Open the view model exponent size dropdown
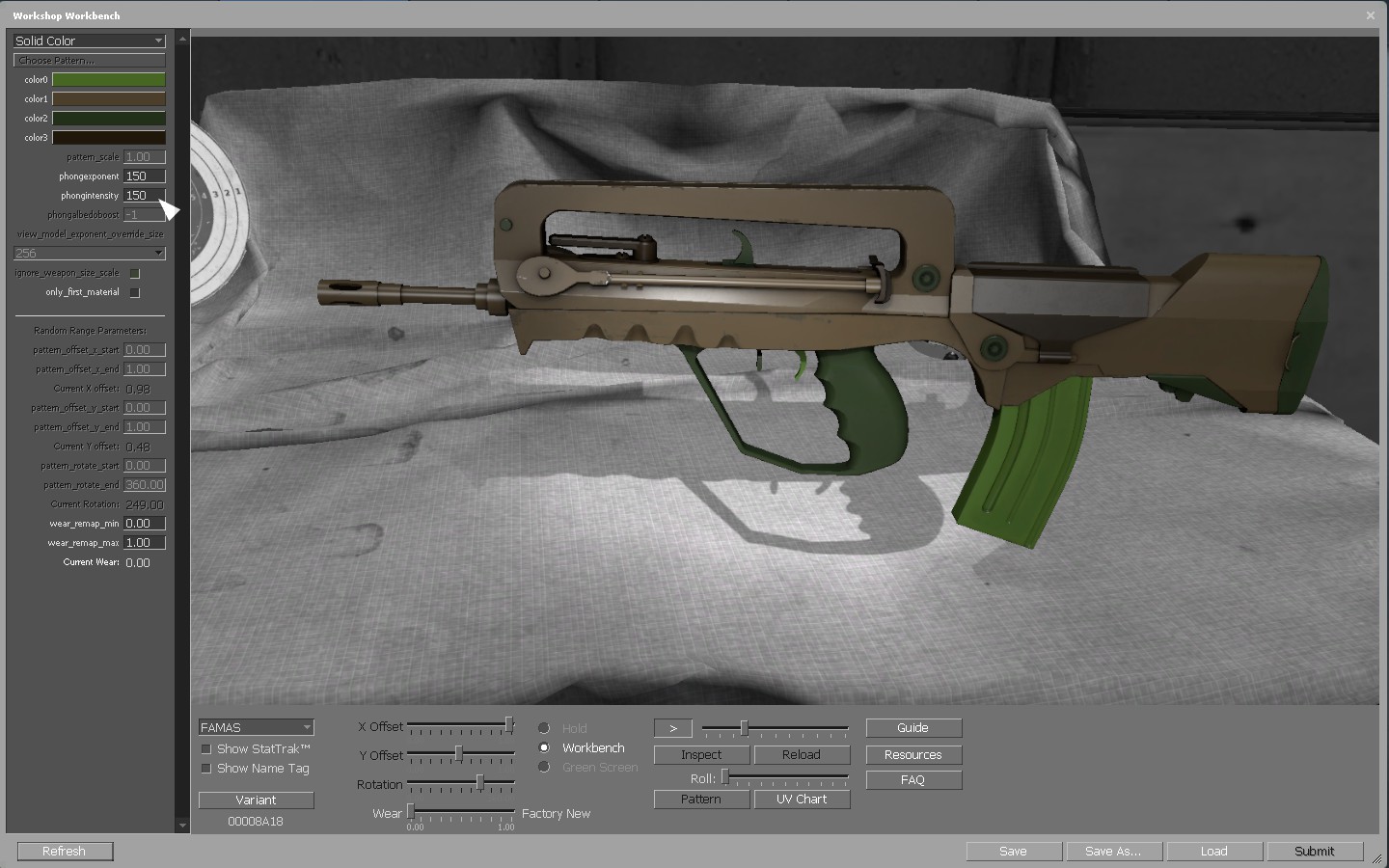Viewport: 1389px width, 868px height. [x=89, y=253]
